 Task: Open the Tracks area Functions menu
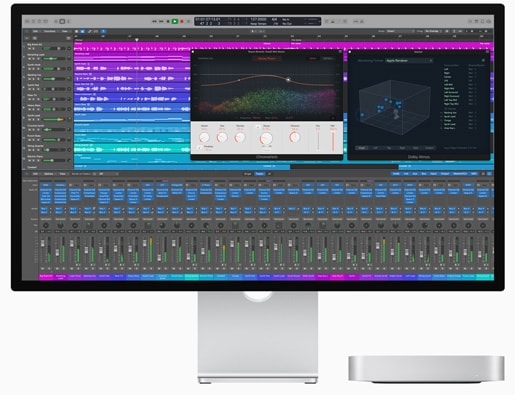[x=50, y=31]
